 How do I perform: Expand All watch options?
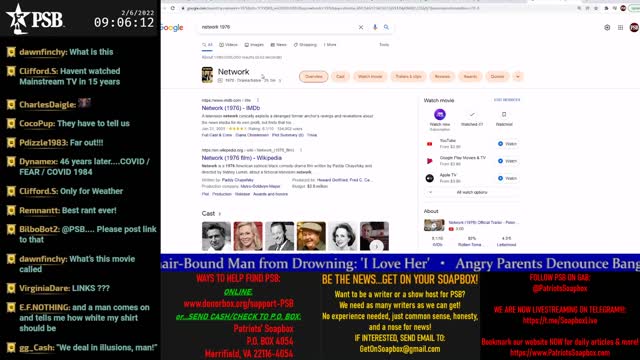pyautogui.click(x=472, y=192)
